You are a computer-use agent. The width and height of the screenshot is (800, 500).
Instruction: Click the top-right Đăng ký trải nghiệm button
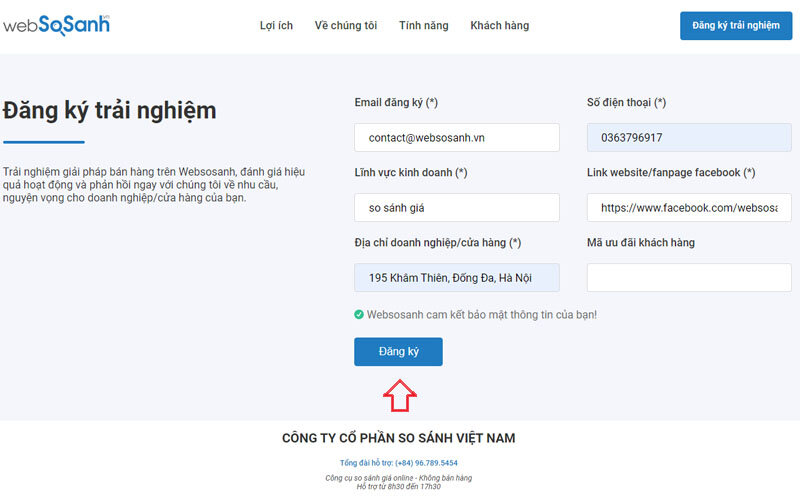tap(736, 26)
